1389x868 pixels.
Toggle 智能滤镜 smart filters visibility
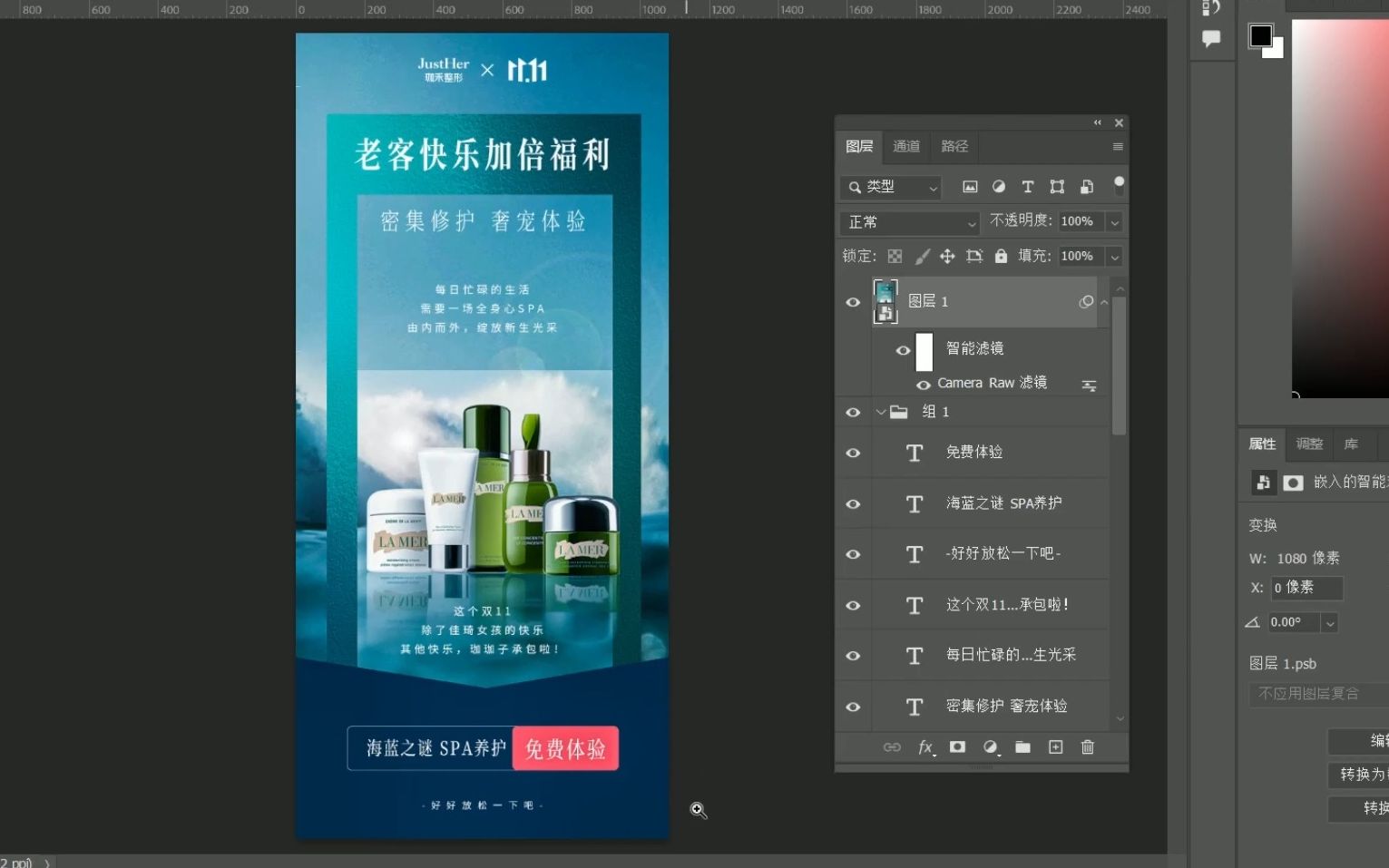click(903, 350)
